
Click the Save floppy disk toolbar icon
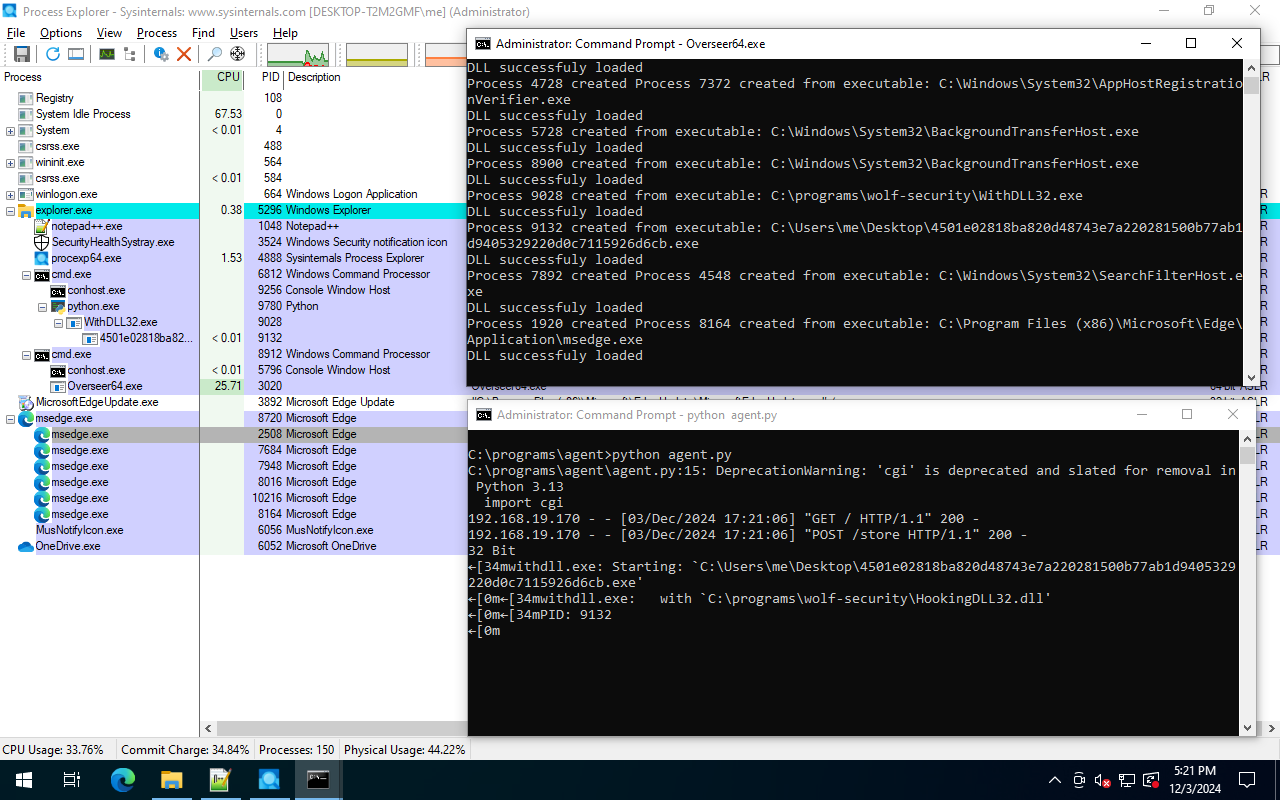(21, 54)
